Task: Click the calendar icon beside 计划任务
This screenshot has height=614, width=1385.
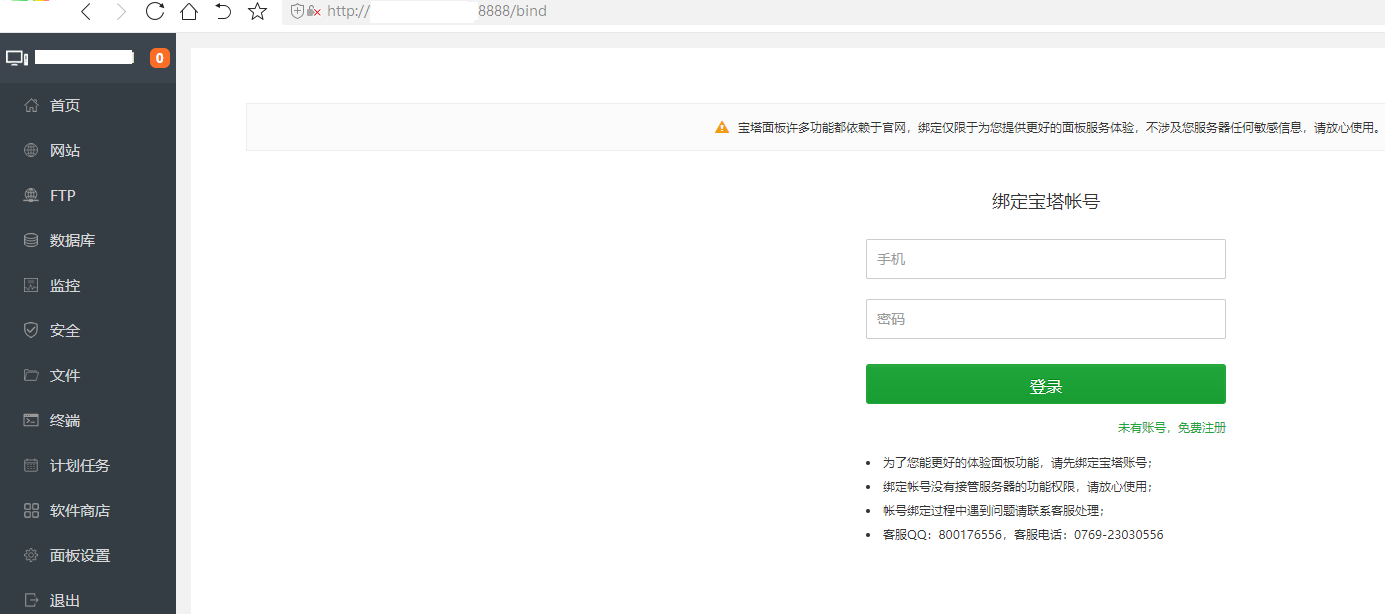Action: click(31, 465)
